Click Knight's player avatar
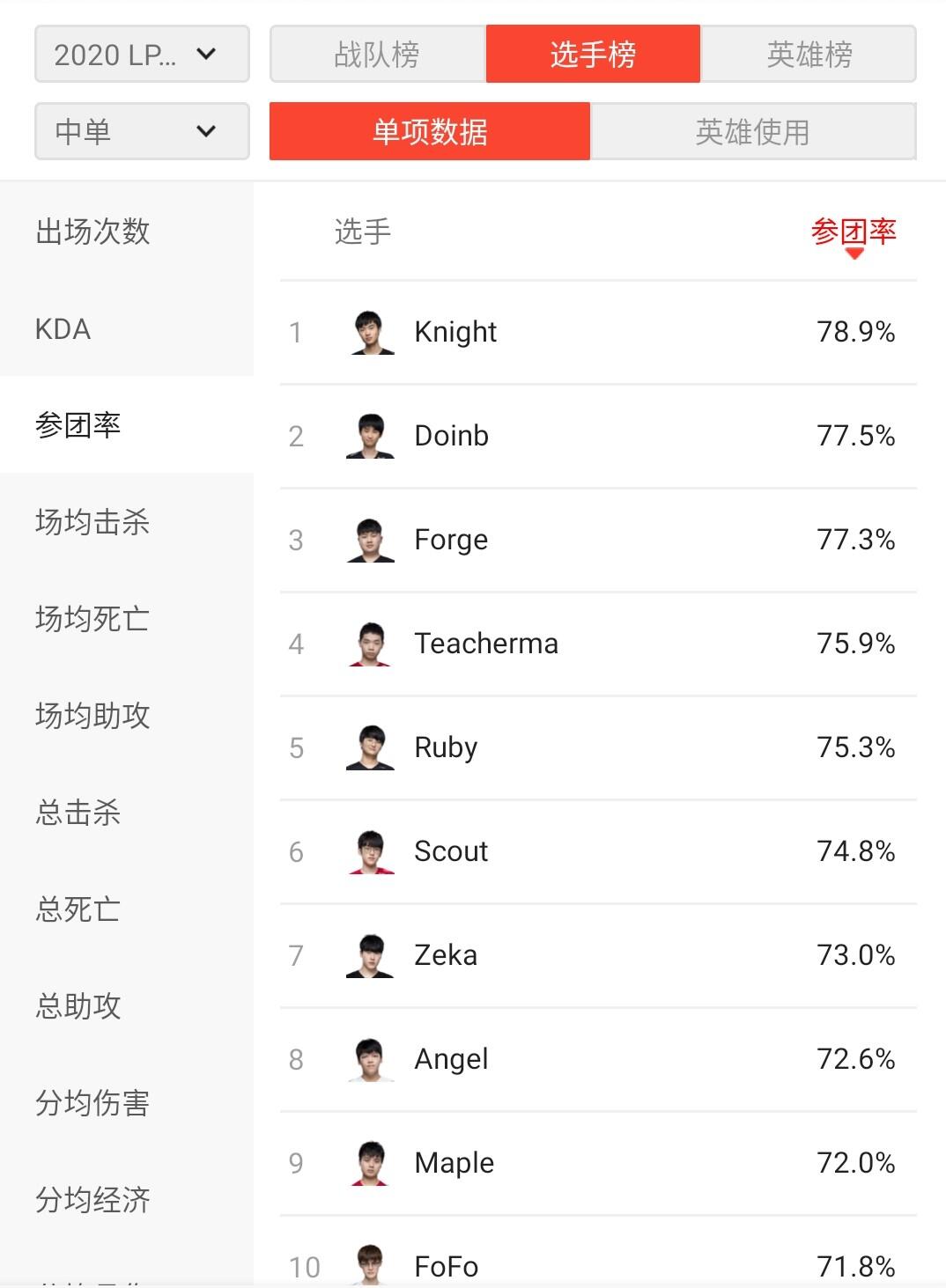Image resolution: width=946 pixels, height=1288 pixels. click(x=371, y=333)
